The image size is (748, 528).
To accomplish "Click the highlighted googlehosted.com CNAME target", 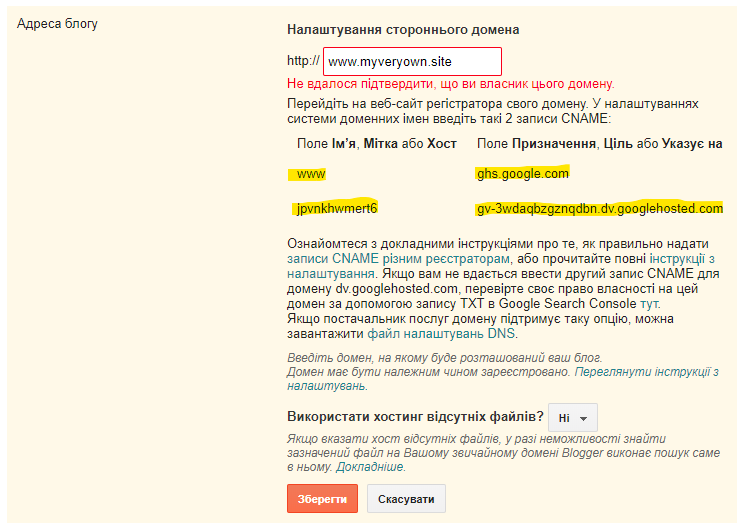I will 599,209.
